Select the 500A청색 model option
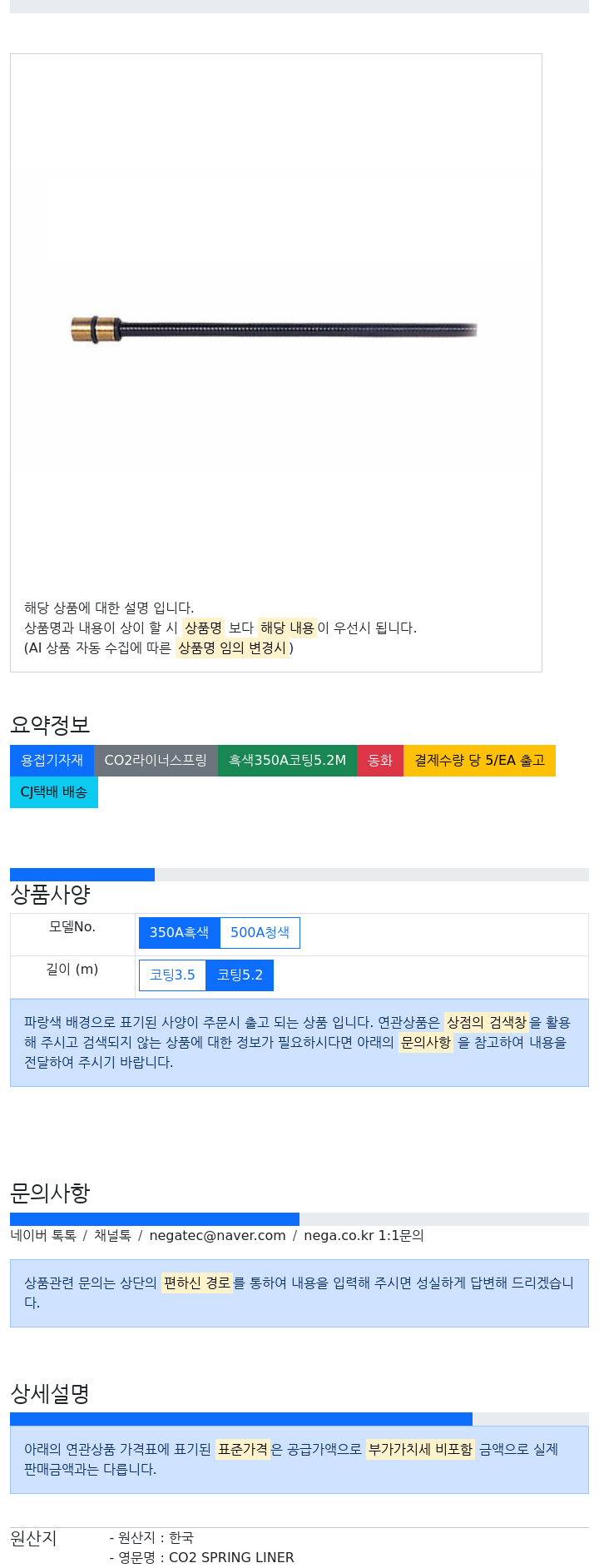 260,933
